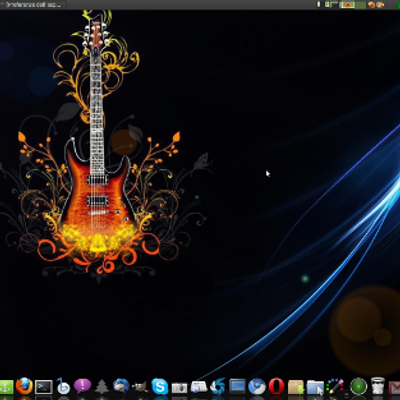The height and width of the screenshot is (400, 400).
Task: Click the 'Preferenze dell'app...' taskbar window button
Action: click(x=33, y=5)
